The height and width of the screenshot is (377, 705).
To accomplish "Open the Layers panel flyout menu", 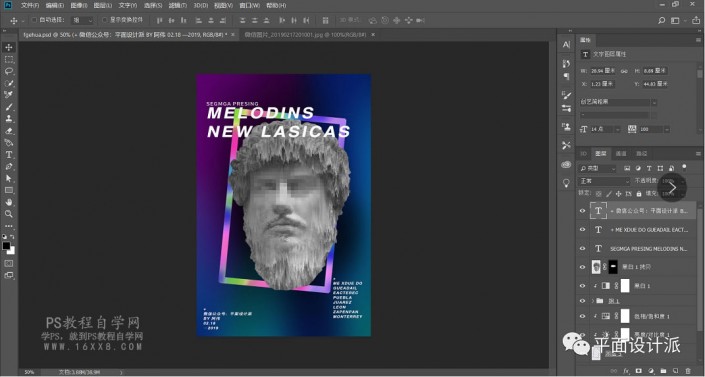I will pos(698,153).
